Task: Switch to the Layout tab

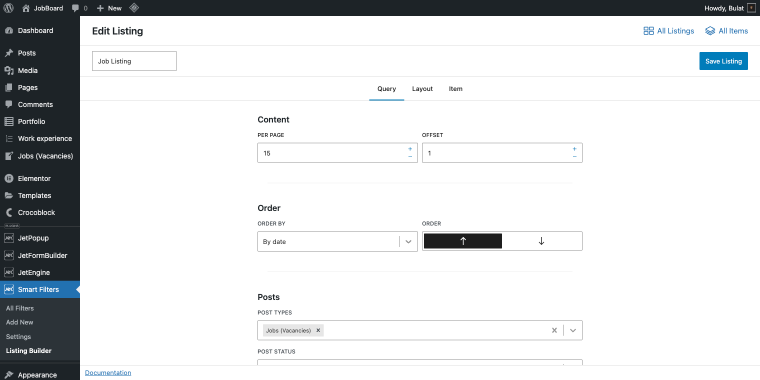Action: click(423, 89)
